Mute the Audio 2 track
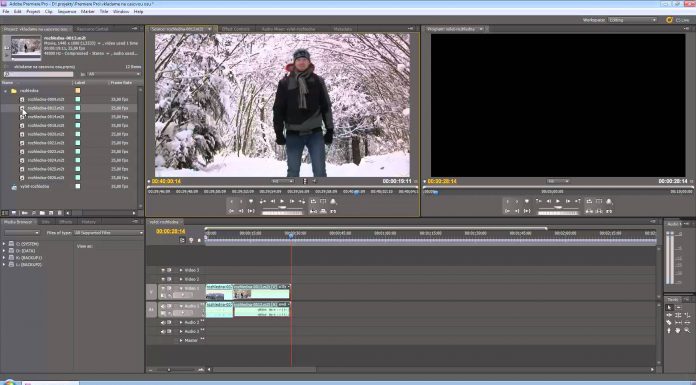 pos(163,322)
